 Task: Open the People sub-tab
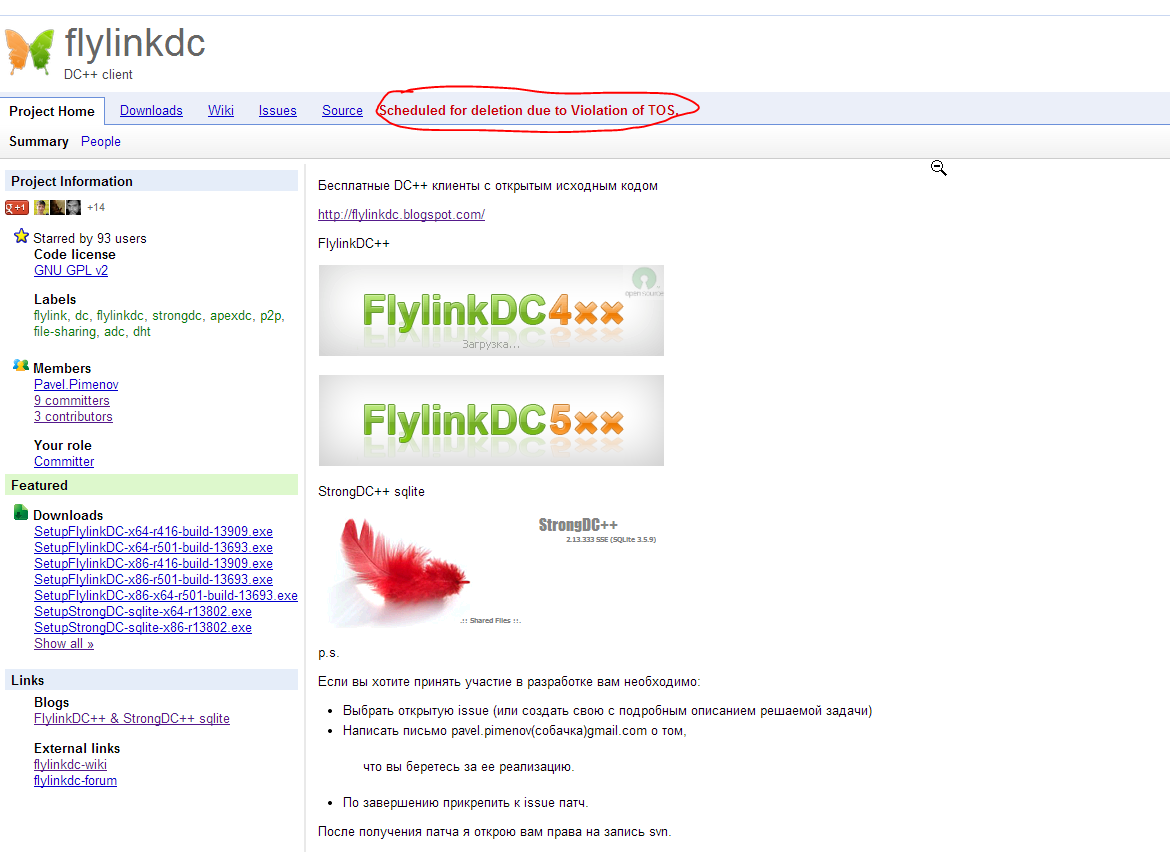[x=101, y=142]
